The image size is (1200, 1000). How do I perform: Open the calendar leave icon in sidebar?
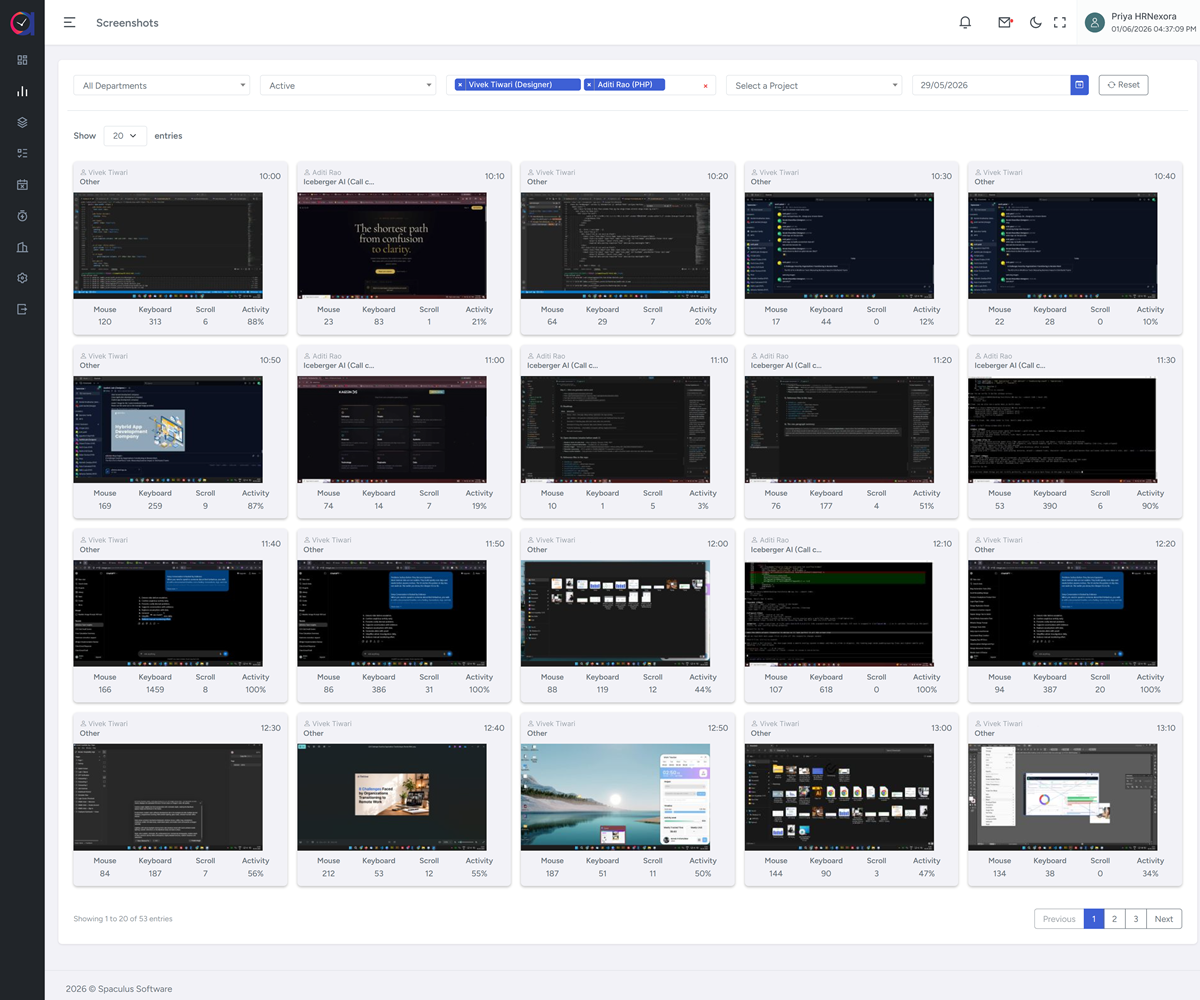[22, 185]
